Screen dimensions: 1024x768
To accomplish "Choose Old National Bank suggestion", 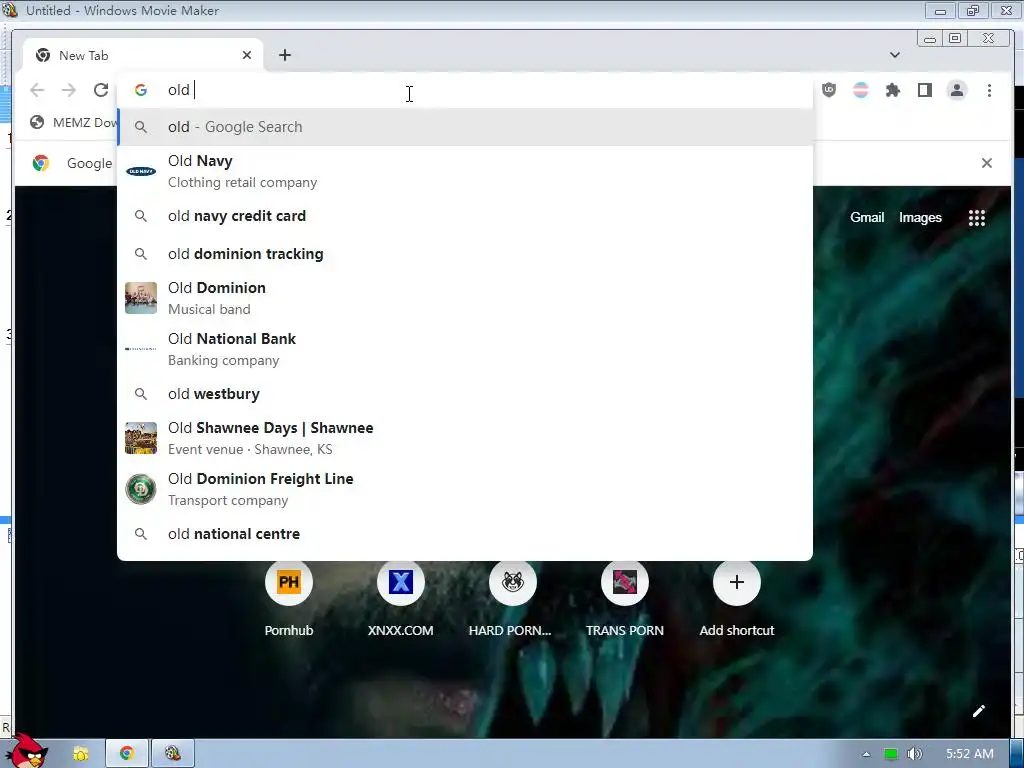I will pyautogui.click(x=465, y=349).
